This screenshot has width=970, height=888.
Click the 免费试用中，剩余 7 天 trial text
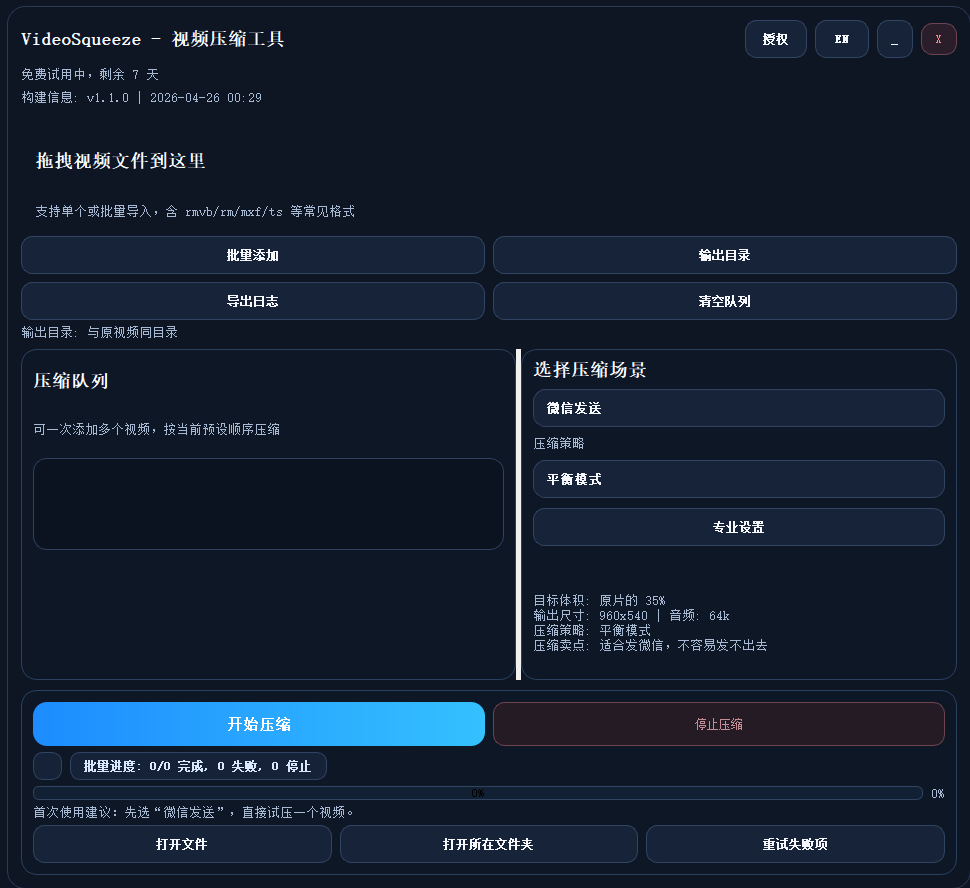(90, 74)
